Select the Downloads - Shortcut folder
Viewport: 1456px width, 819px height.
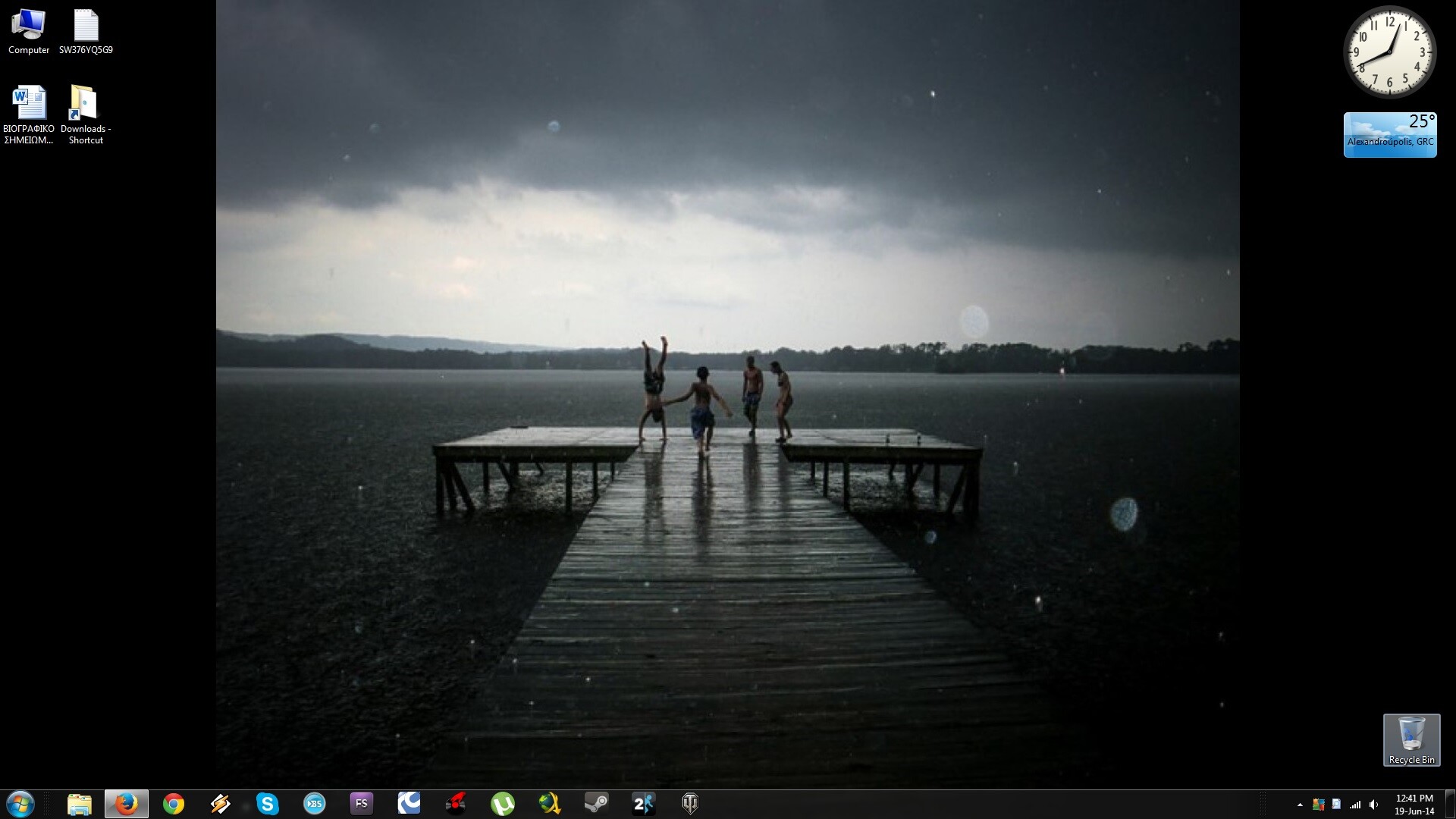pyautogui.click(x=86, y=115)
